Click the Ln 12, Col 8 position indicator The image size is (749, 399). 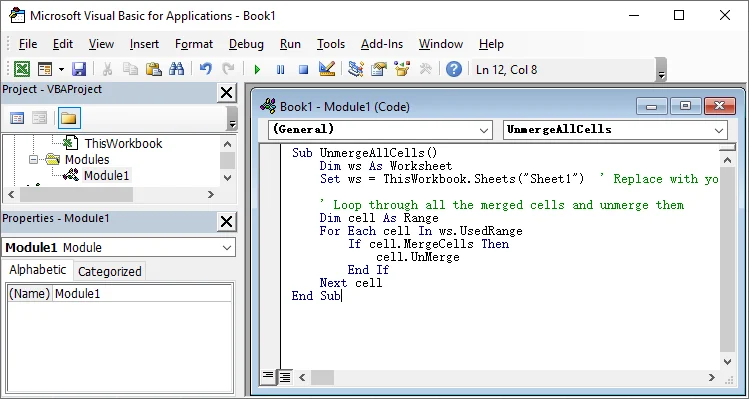tap(507, 70)
